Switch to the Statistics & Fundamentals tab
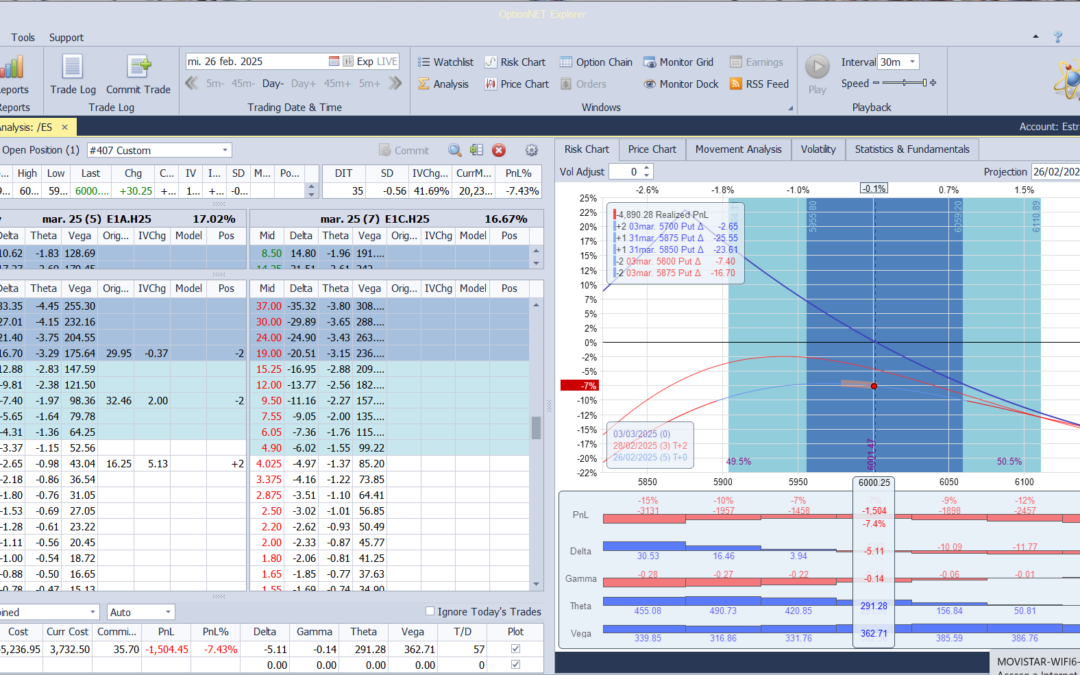The height and width of the screenshot is (675, 1080). pyautogui.click(x=912, y=149)
